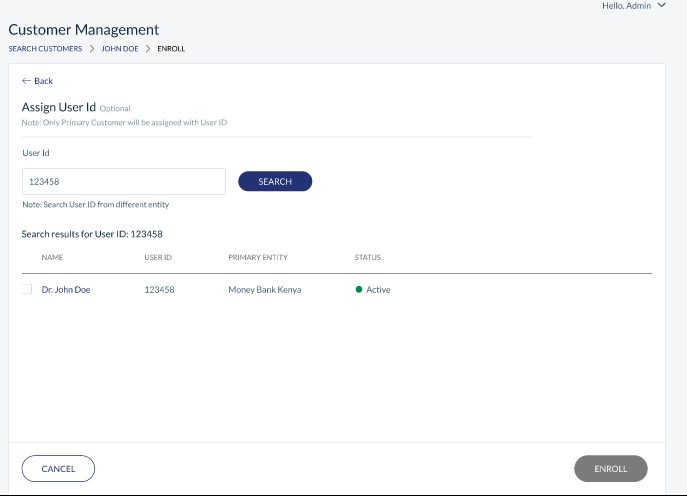This screenshot has width=687, height=496.
Task: Open the Dr. John Doe name link
Action: pos(66,290)
